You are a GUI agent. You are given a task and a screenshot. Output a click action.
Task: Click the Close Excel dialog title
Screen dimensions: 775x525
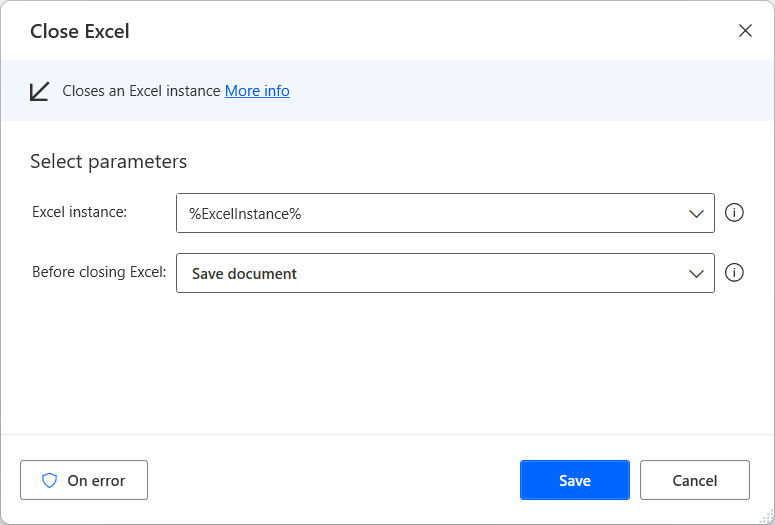click(x=80, y=31)
